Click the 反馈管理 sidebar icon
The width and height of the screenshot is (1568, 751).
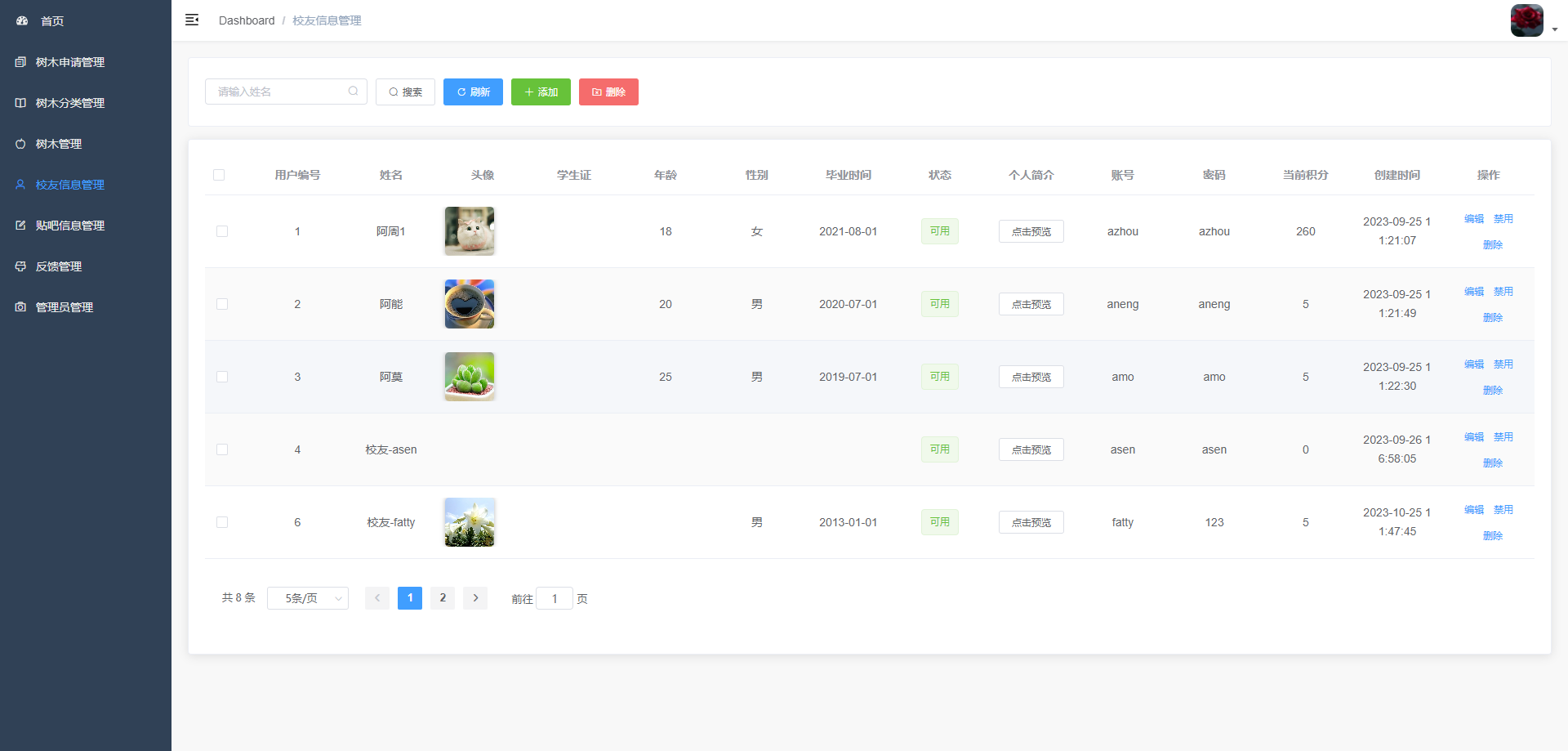[x=20, y=266]
